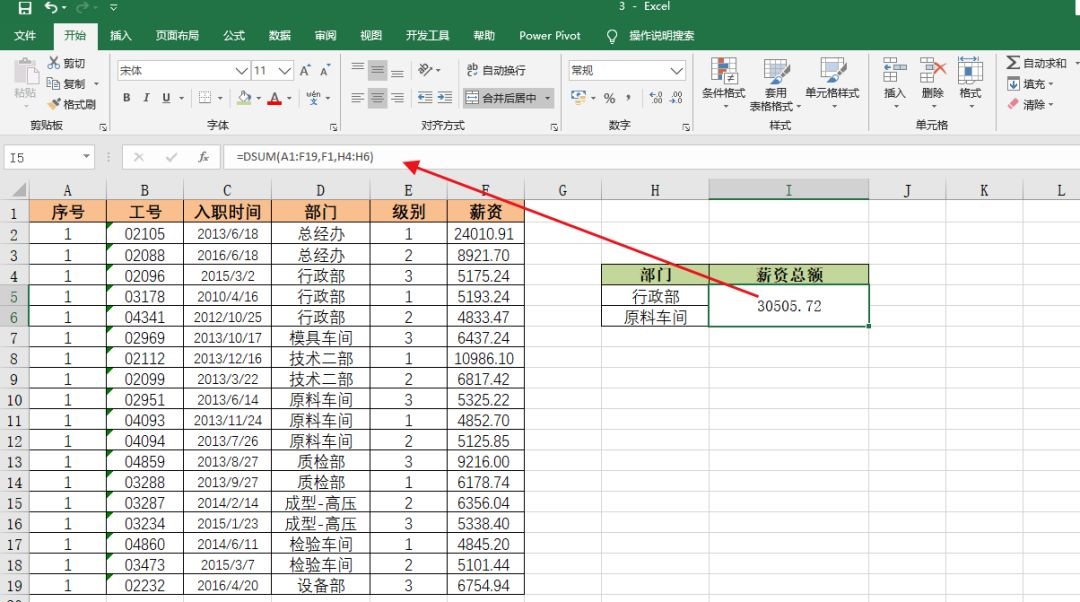Open the Fill Color dropdown arrow
Screen dimensions: 1080x602
pyautogui.click(x=258, y=98)
